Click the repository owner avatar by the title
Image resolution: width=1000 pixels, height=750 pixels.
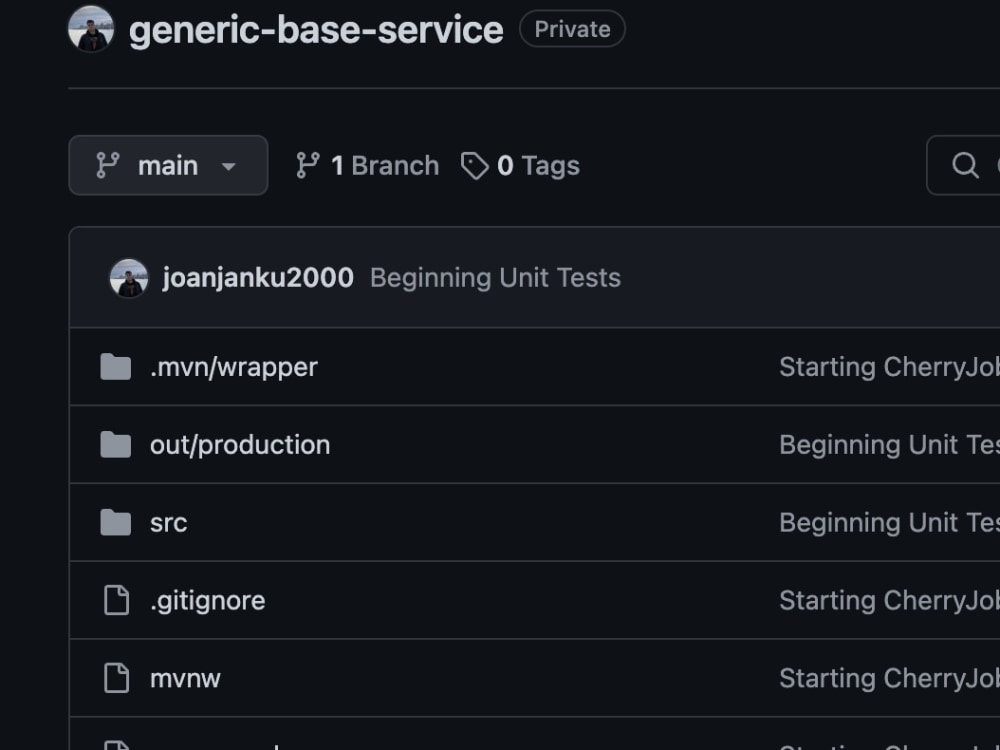click(x=91, y=28)
